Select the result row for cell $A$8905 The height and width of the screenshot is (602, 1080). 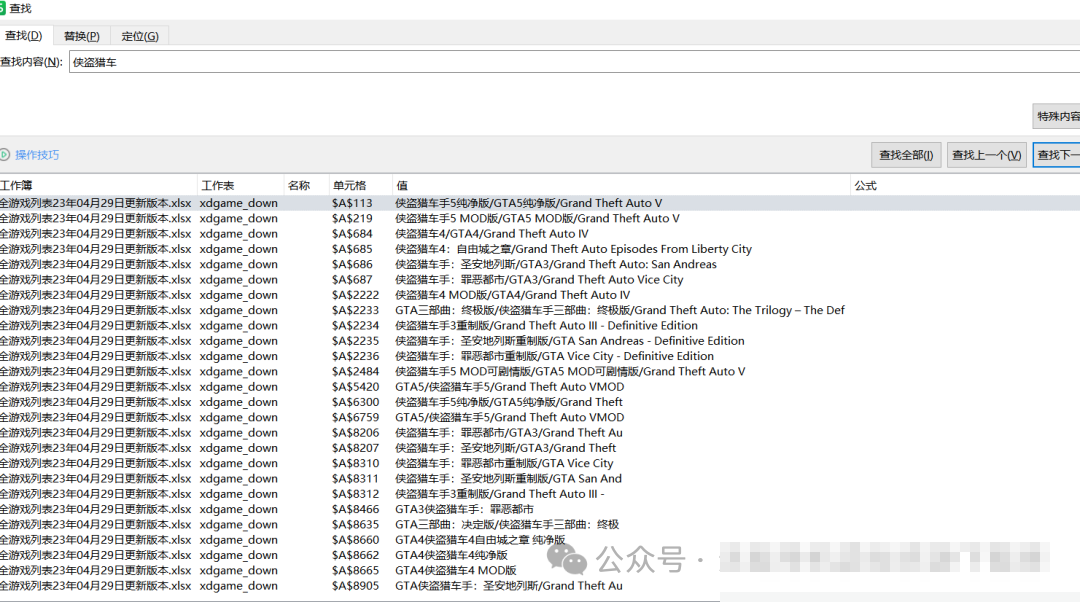[540, 585]
